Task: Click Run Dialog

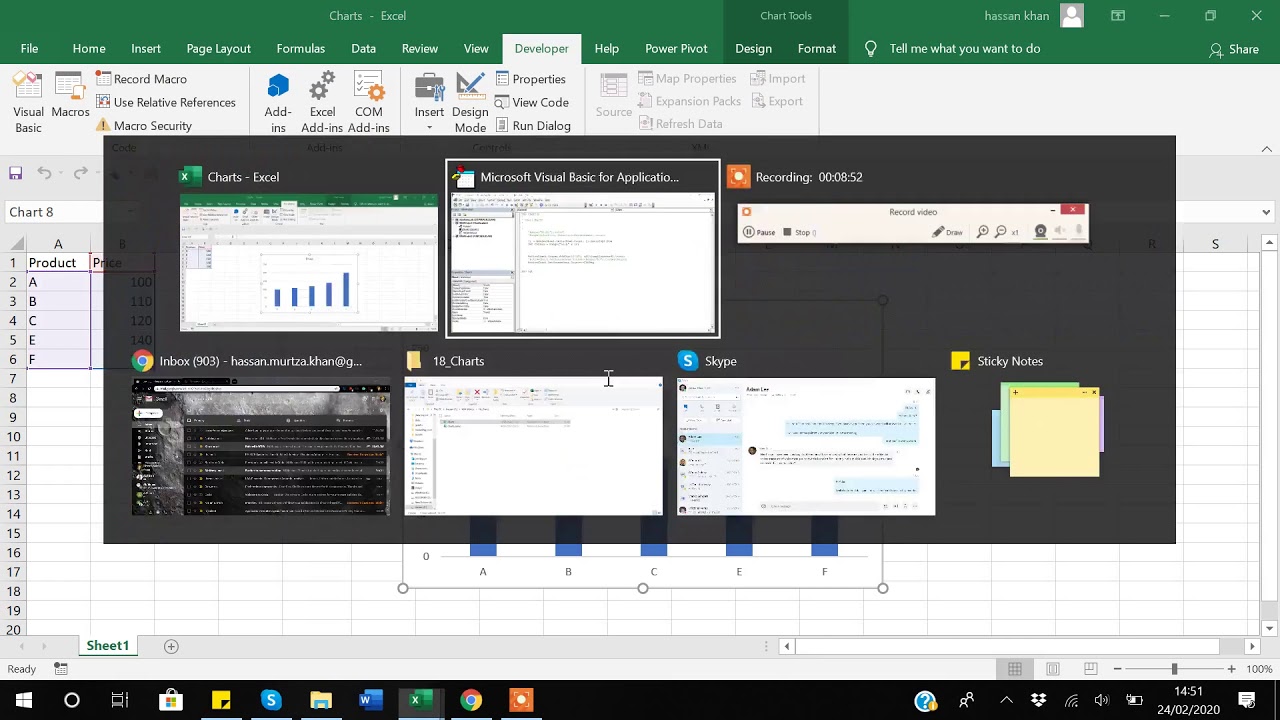Action: coord(532,126)
